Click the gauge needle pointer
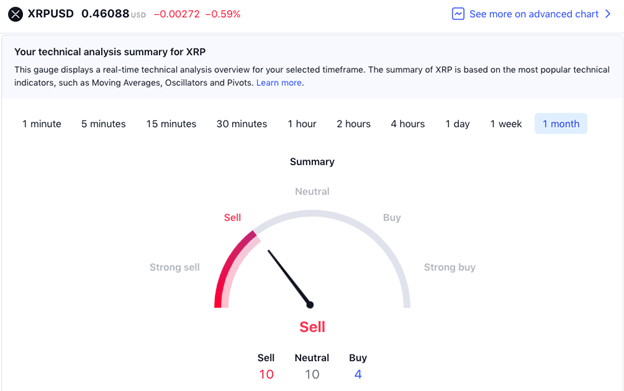This screenshot has height=391, width=624. click(x=290, y=278)
